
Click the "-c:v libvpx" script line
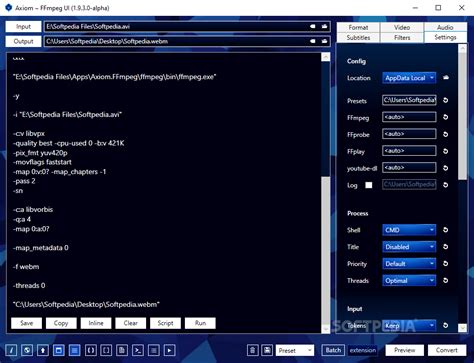(x=29, y=134)
